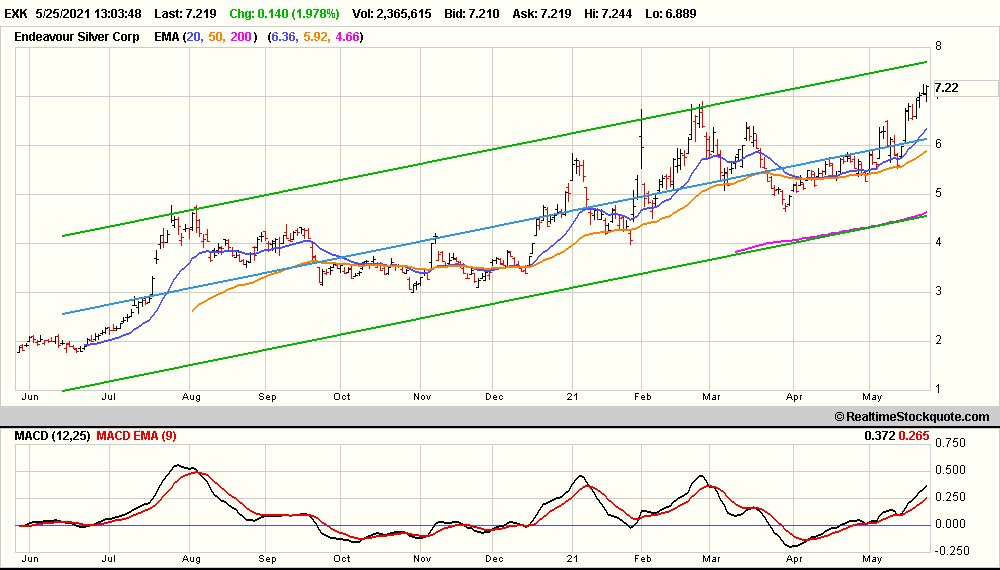The width and height of the screenshot is (1000, 570).
Task: Click the EMA 200 period label
Action: point(240,37)
